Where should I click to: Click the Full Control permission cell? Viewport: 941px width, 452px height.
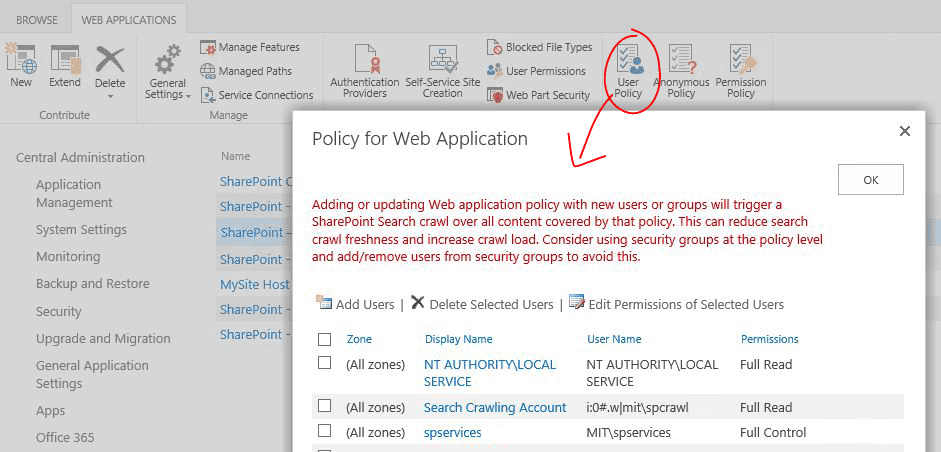pyautogui.click(x=773, y=432)
